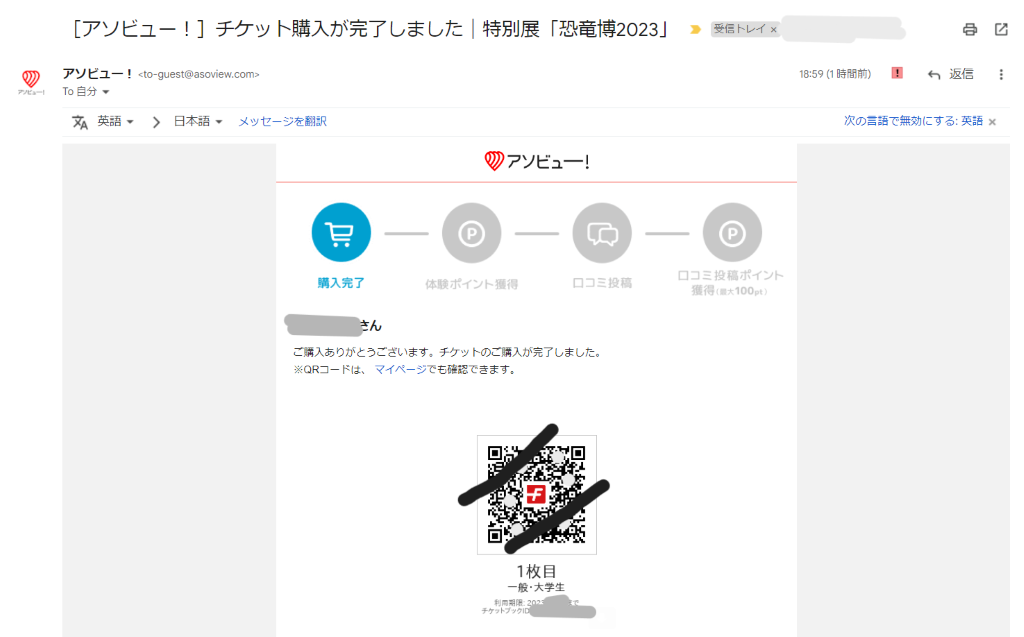Click the yellow importance marker arrow
Screen dimensions: 1024x637
tap(695, 30)
